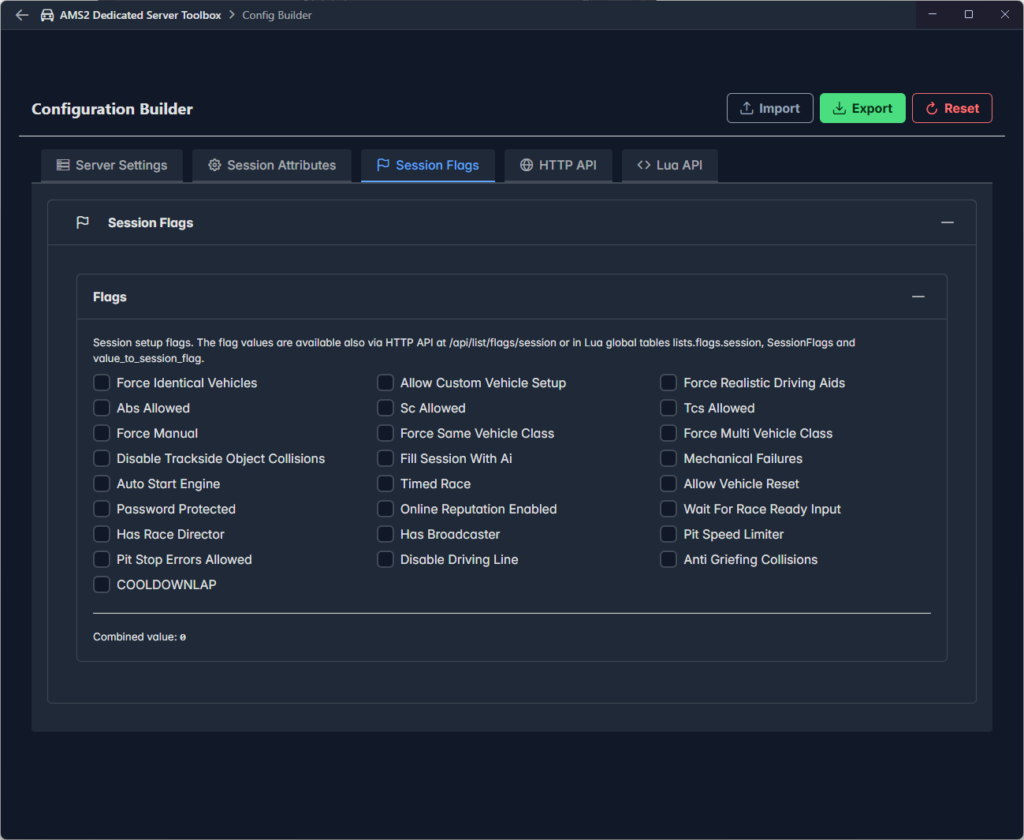Tick the Anti Griefing Collisions checkbox
The width and height of the screenshot is (1024, 840).
(x=668, y=559)
